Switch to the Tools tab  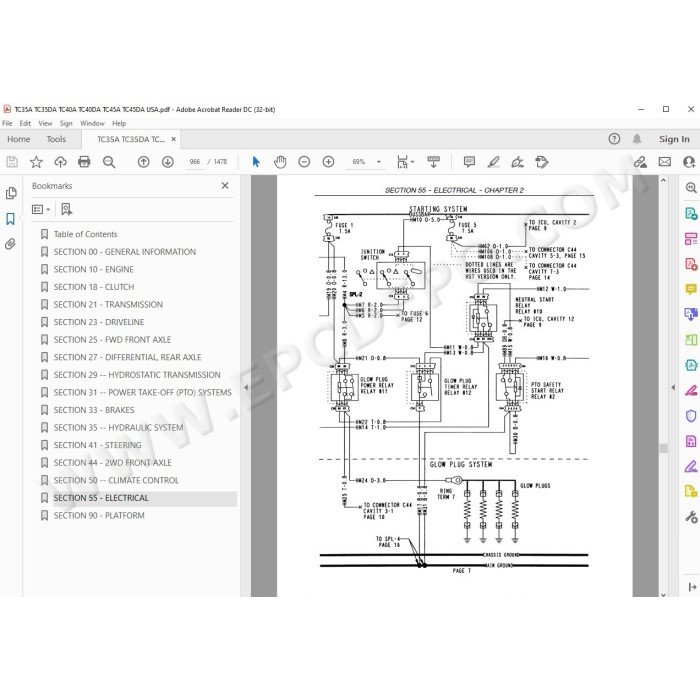(x=56, y=139)
